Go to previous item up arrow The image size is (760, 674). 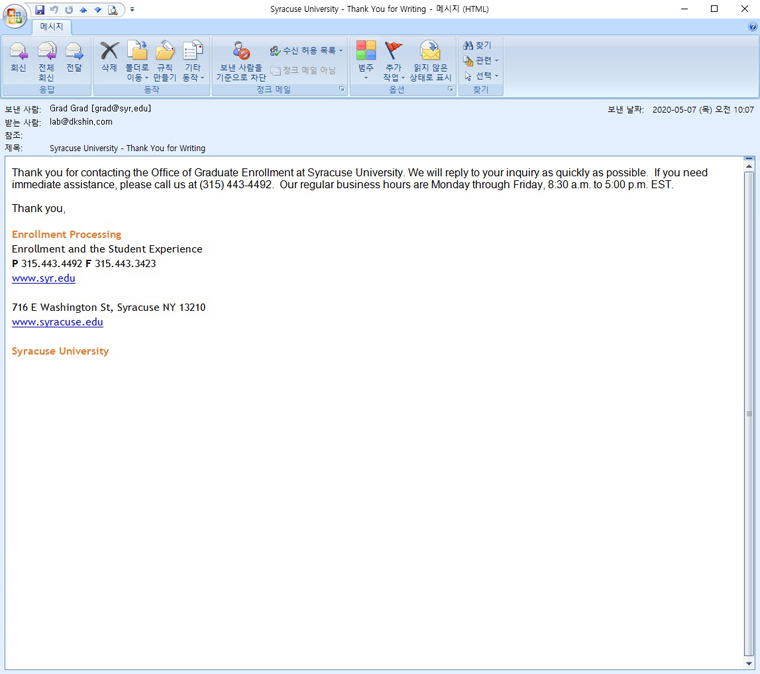coord(83,10)
